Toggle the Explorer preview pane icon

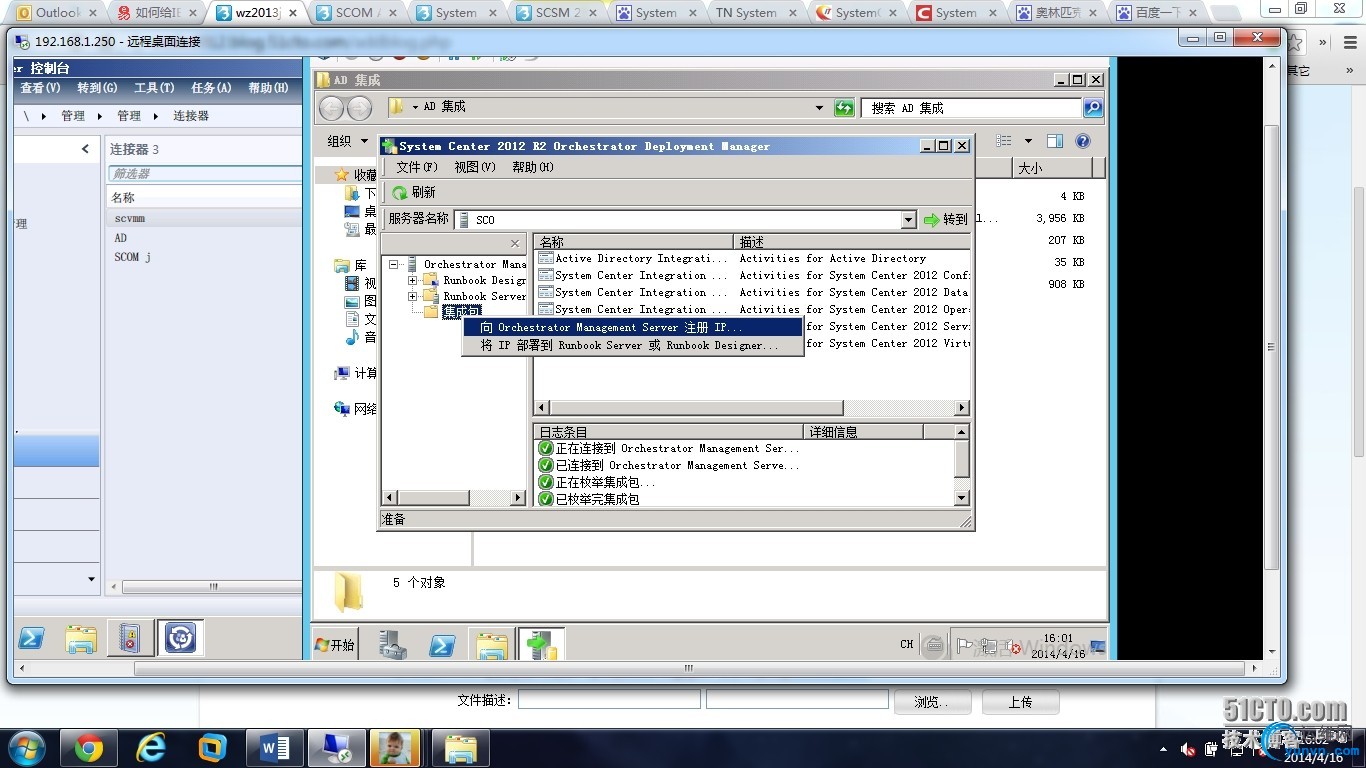click(1055, 141)
